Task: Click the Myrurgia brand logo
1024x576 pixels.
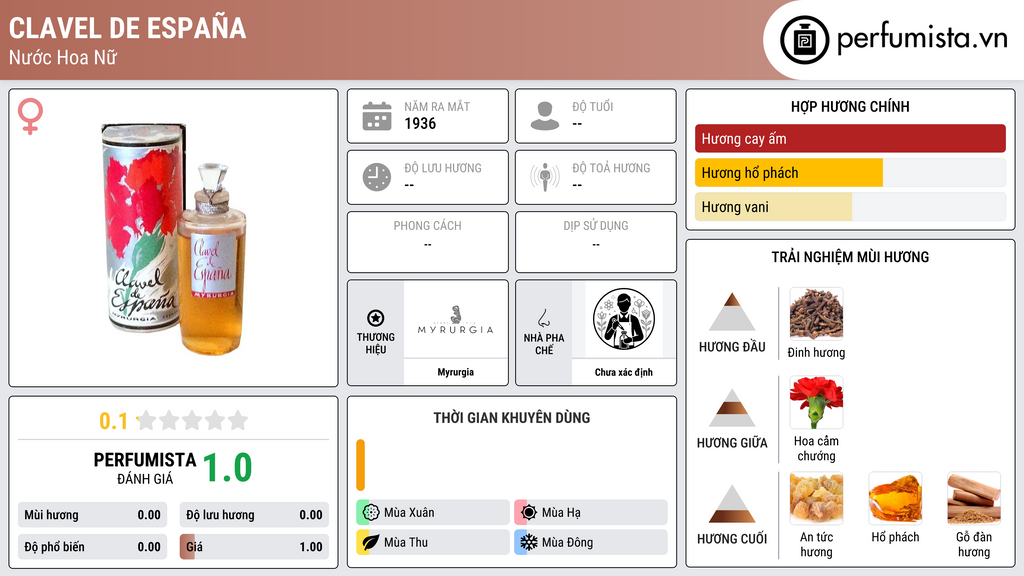Action: pyautogui.click(x=455, y=320)
